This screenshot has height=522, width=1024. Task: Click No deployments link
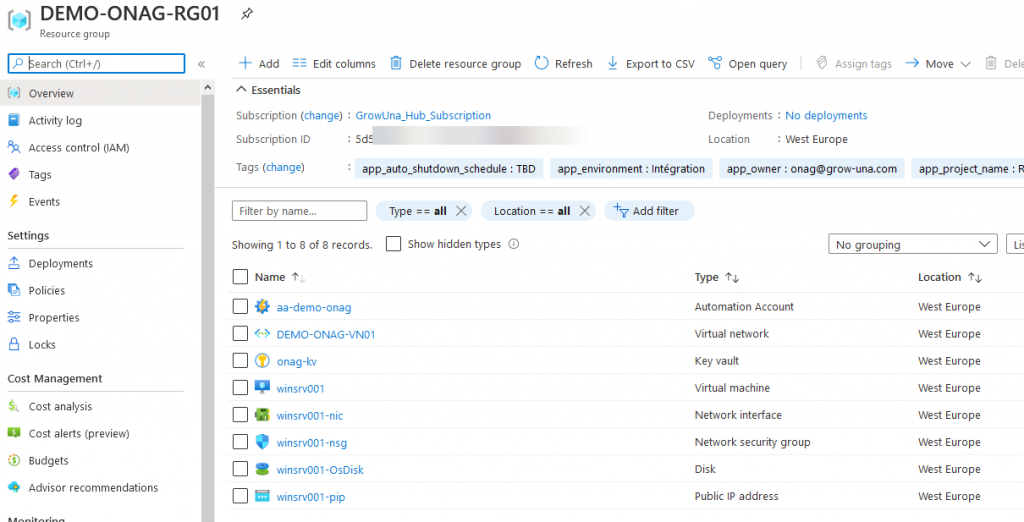click(x=826, y=116)
